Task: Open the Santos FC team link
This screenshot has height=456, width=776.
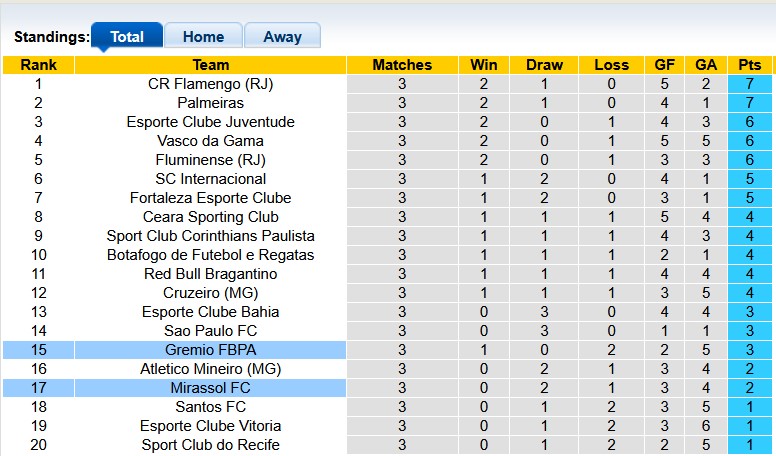Action: click(210, 407)
